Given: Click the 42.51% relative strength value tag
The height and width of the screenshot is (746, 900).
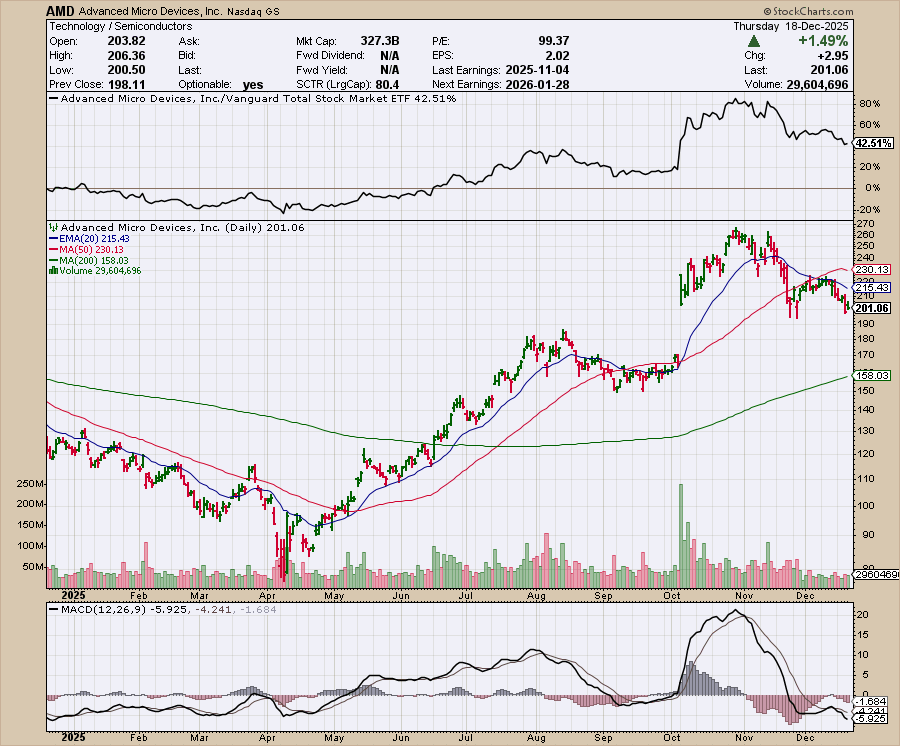Looking at the screenshot, I should point(873,143).
